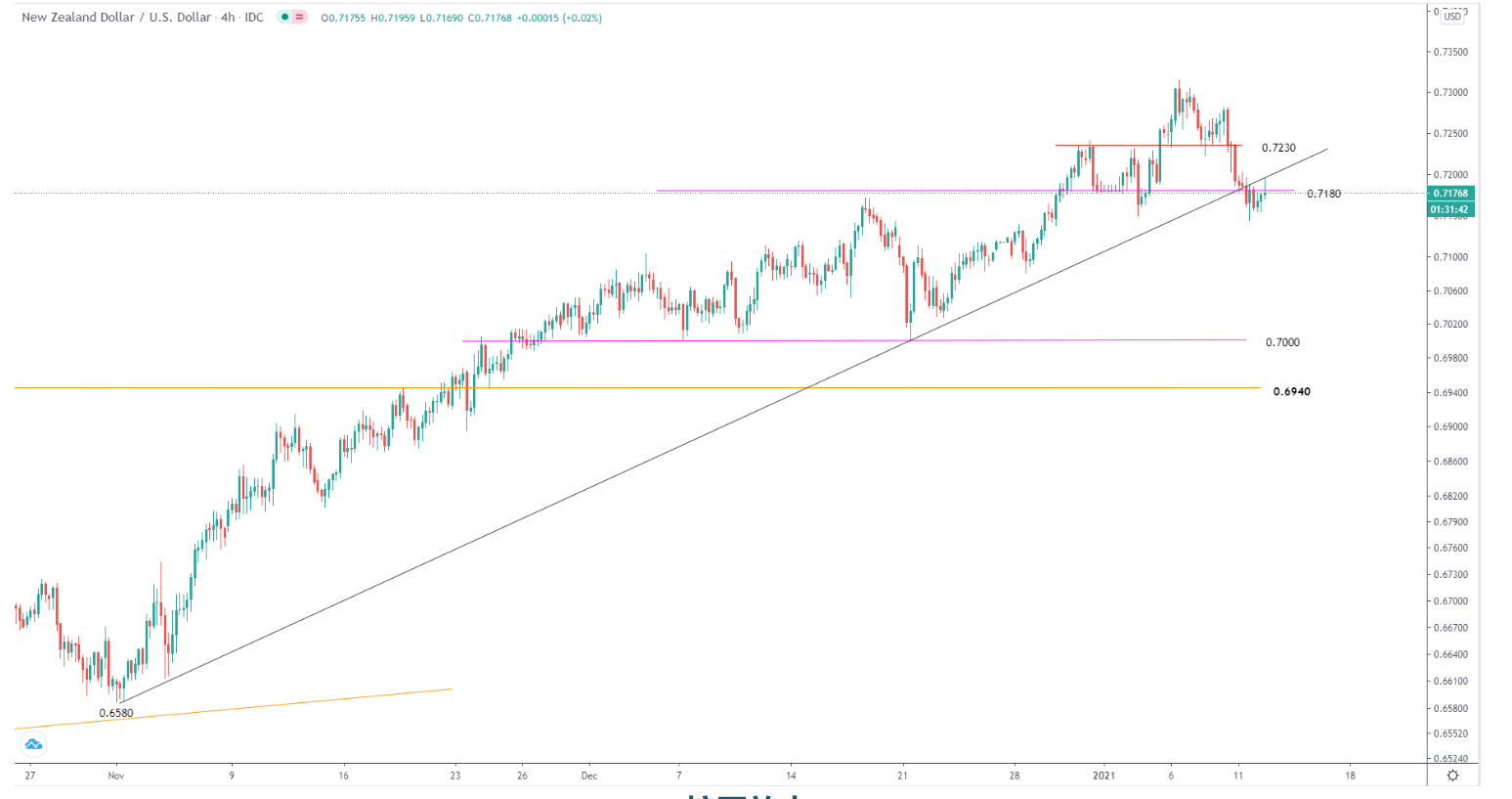Click 0.67000 on the price axis
Image resolution: width=1512 pixels, height=799 pixels.
coord(1450,601)
